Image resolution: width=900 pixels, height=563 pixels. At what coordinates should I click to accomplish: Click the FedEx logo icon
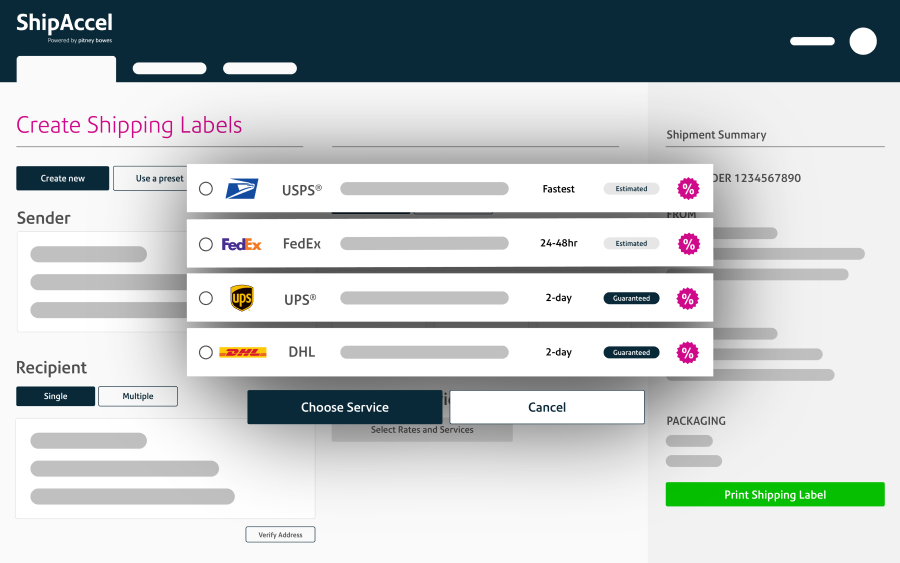tap(241, 244)
